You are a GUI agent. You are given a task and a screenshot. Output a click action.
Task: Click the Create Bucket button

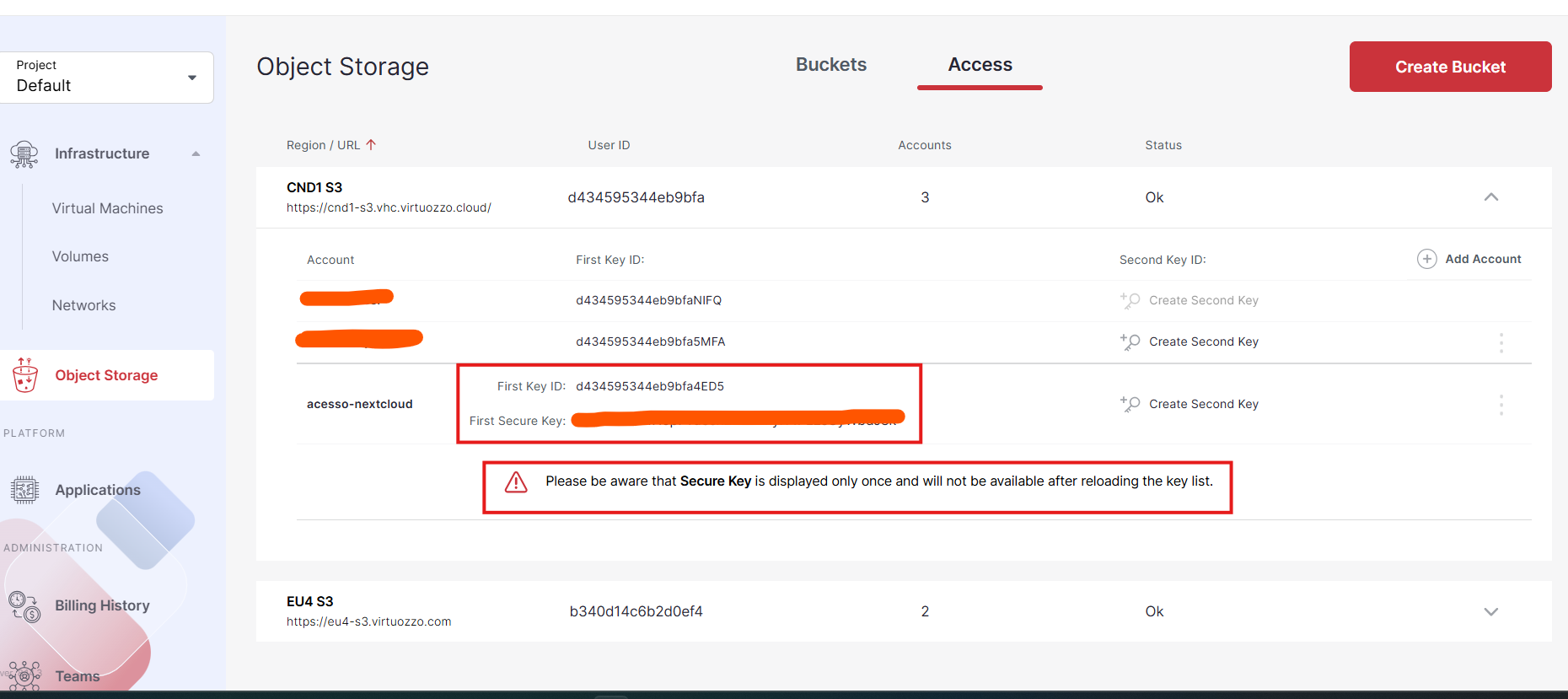1450,67
